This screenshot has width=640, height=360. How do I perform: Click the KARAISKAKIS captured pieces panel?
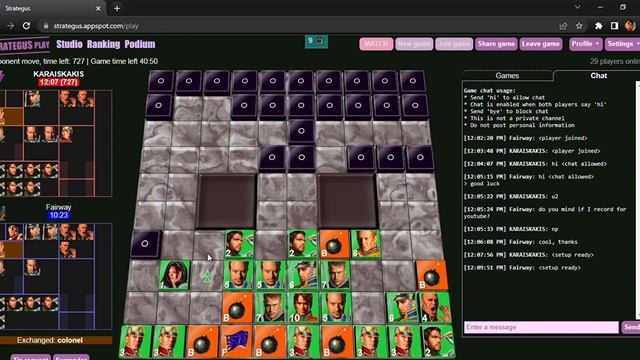point(56,143)
